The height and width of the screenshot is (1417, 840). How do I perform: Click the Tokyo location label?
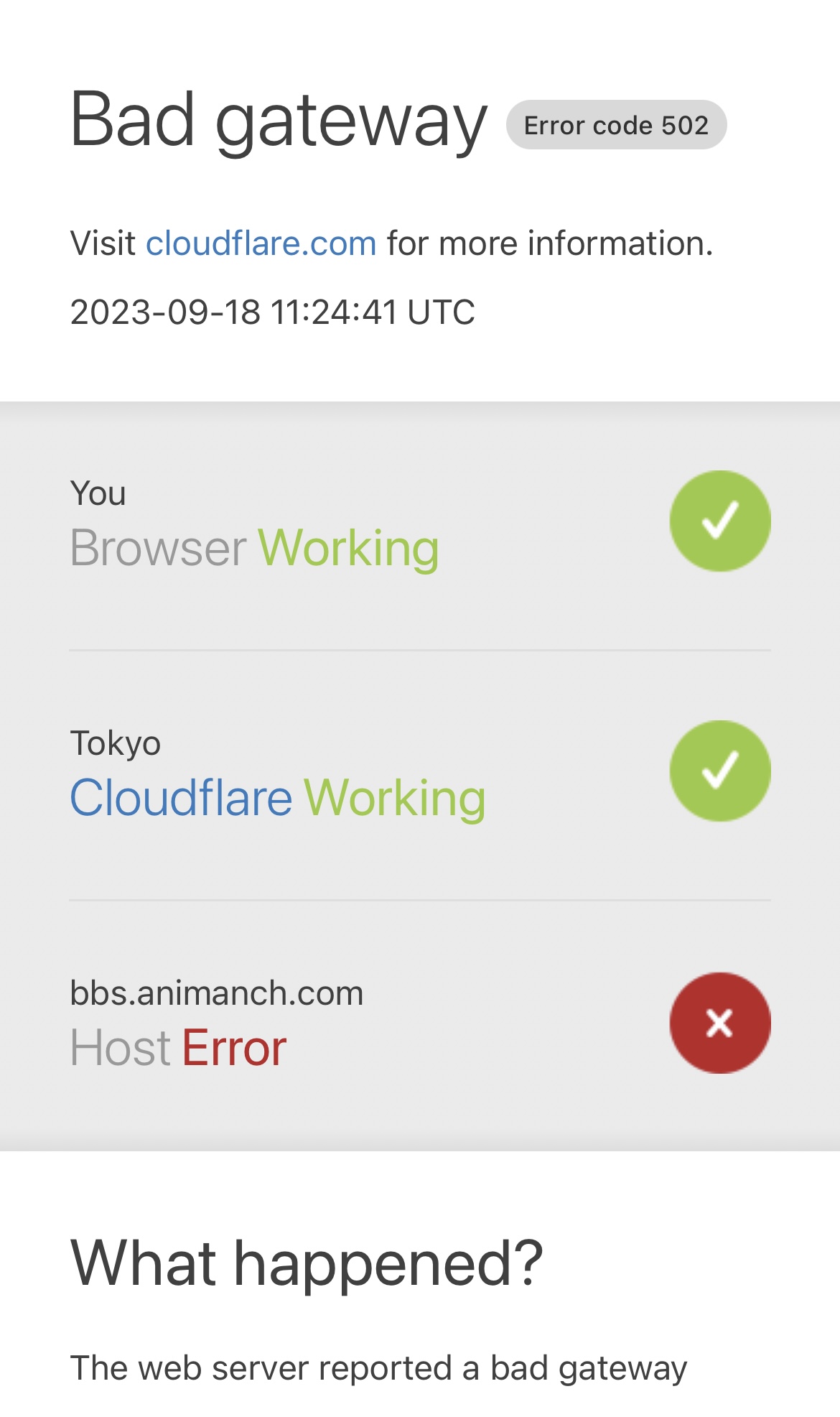pos(115,744)
